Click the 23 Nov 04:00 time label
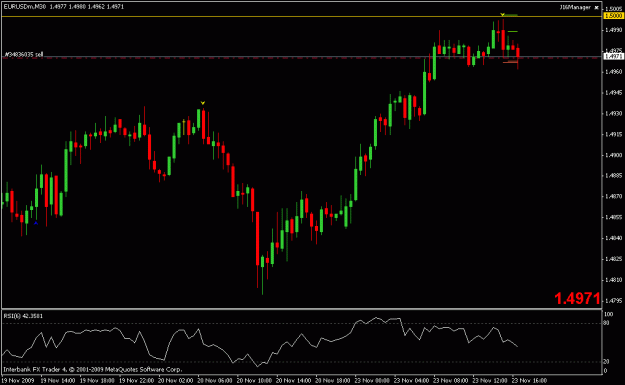The image size is (625, 385). click(x=411, y=381)
